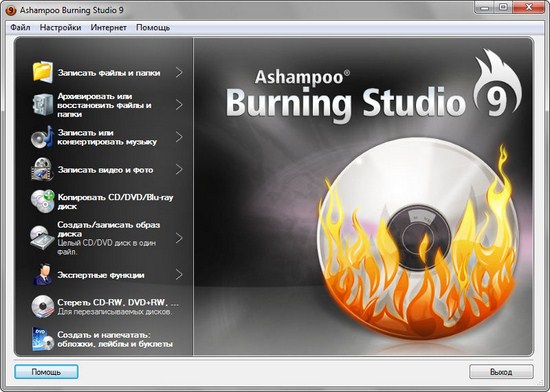This screenshot has height=392, width=550.
Task: Select Архивировать или восстановить файлы и папки
Action: click(x=105, y=105)
